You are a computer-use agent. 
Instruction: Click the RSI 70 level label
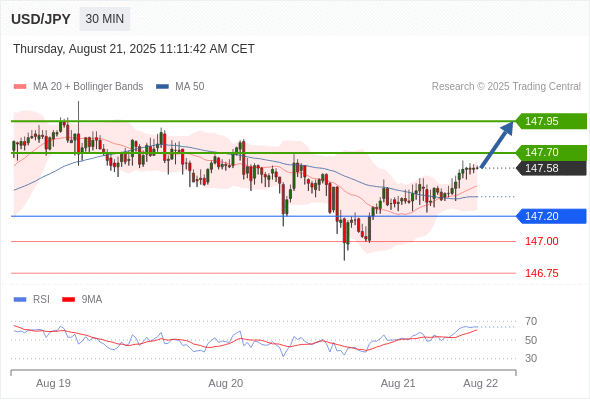coord(531,321)
